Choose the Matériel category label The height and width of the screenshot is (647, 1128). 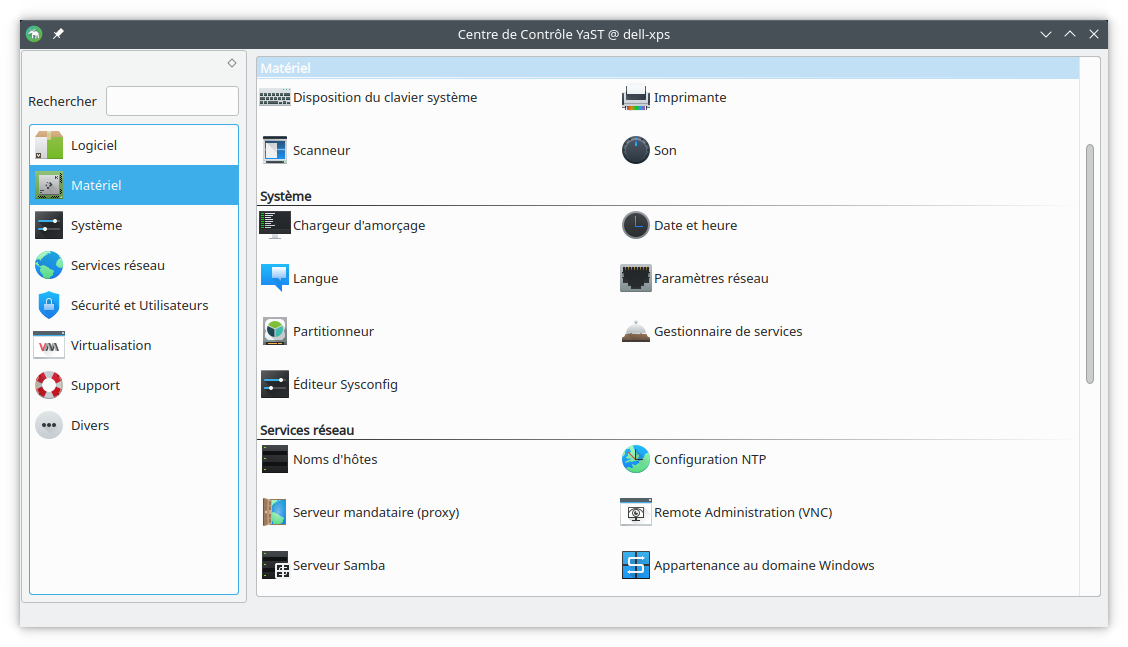click(x=96, y=185)
